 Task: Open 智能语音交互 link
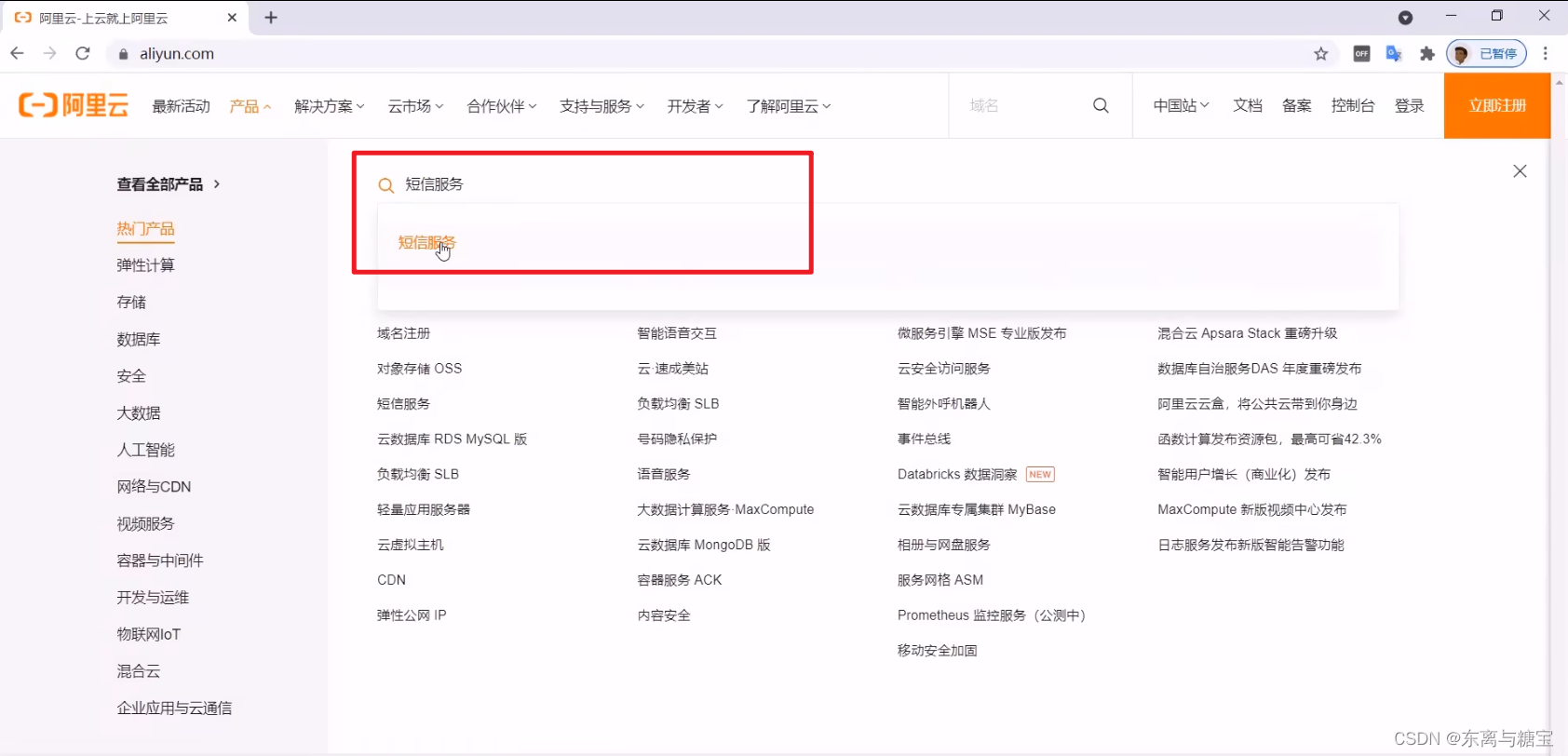coord(677,333)
